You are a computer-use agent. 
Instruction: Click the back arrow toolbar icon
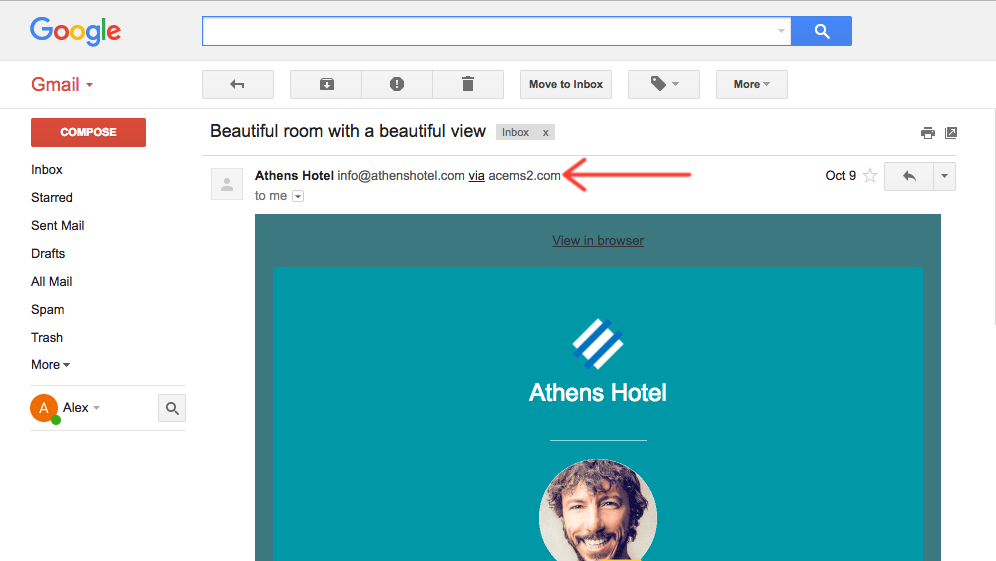click(238, 85)
